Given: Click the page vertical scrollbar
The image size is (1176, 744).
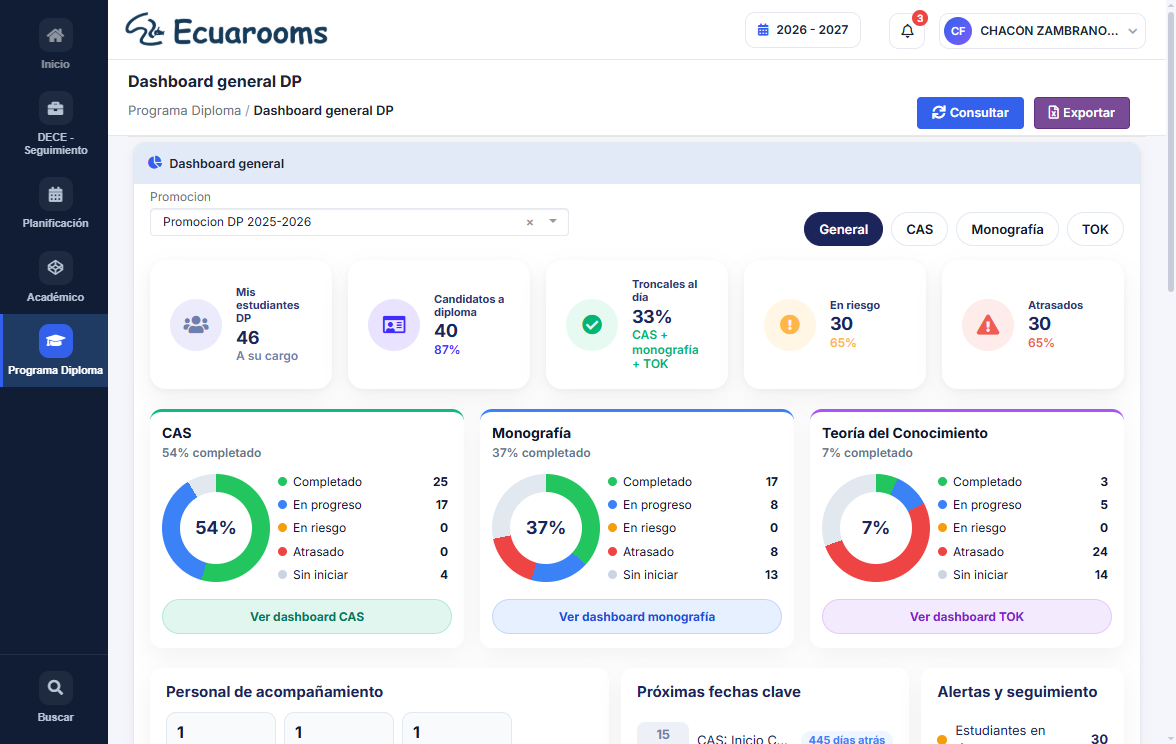Looking at the screenshot, I should [1171, 150].
